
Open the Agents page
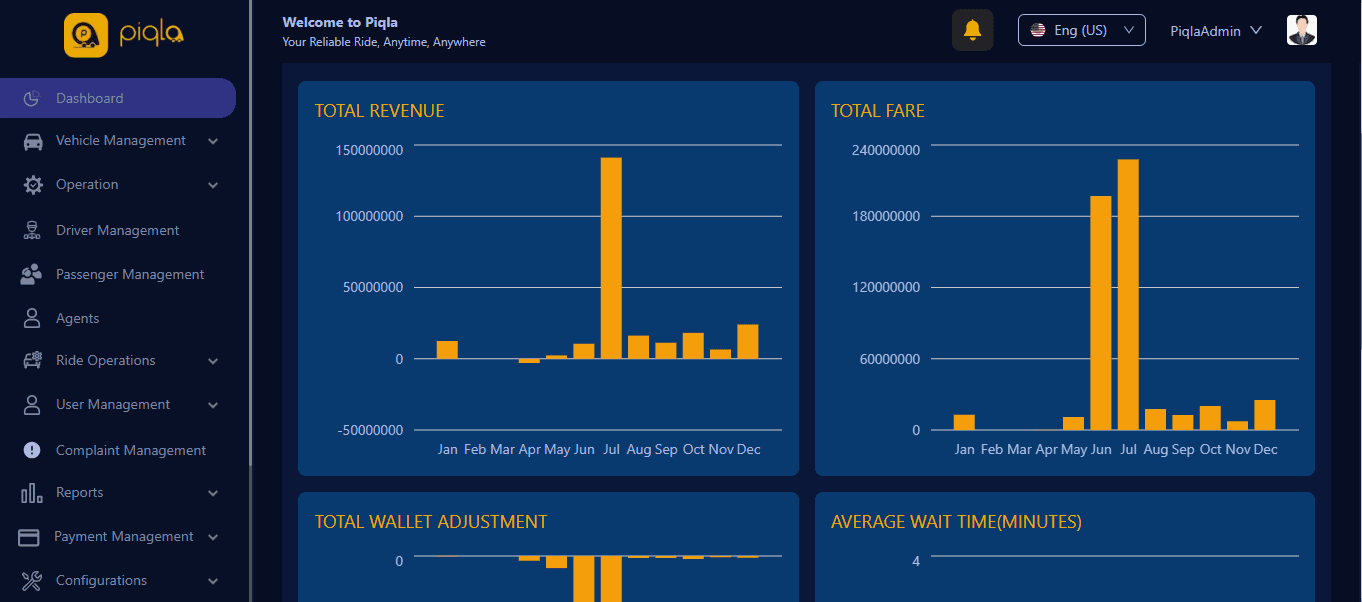[x=118, y=318]
